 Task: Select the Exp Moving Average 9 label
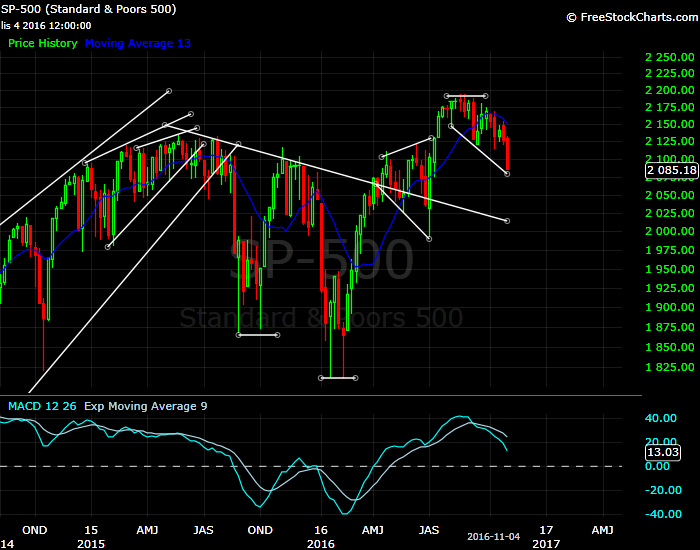pos(146,406)
